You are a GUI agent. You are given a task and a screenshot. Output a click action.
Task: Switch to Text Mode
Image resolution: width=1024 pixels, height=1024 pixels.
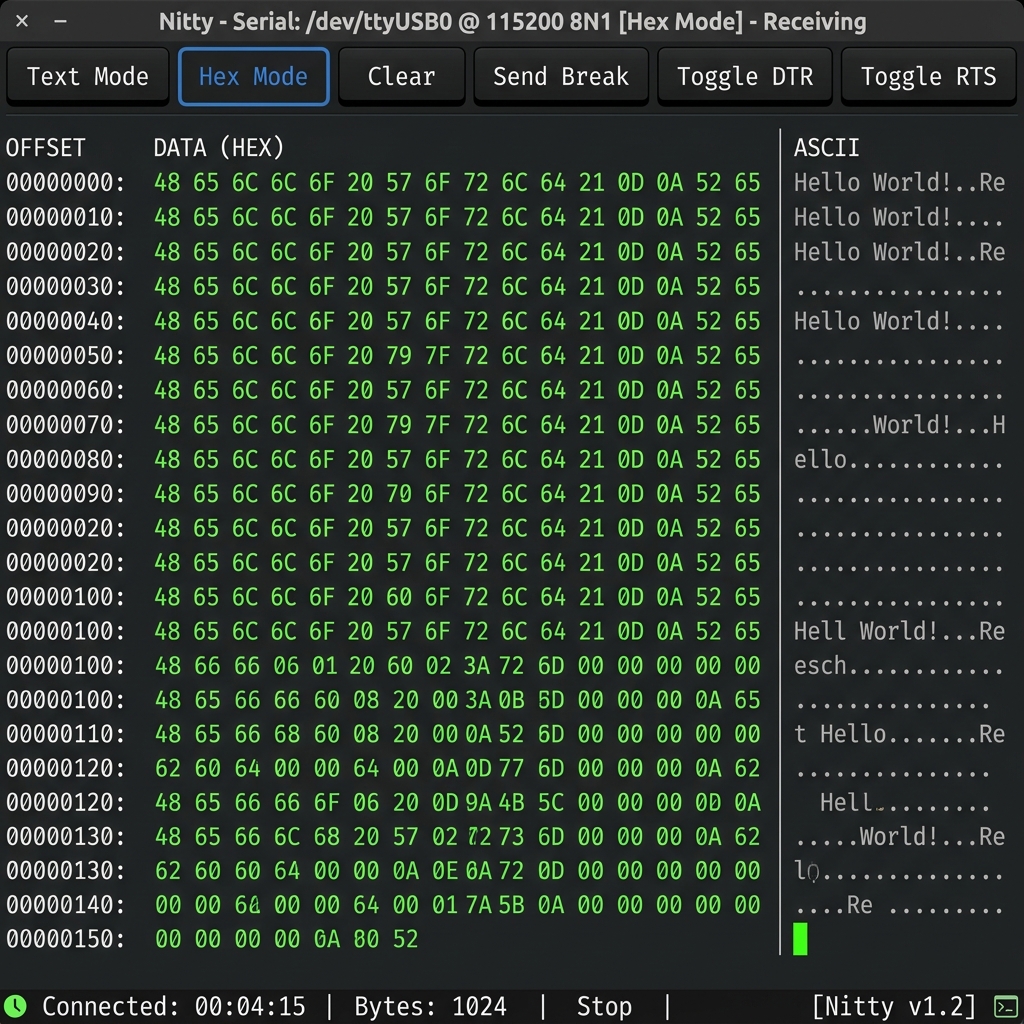point(88,76)
